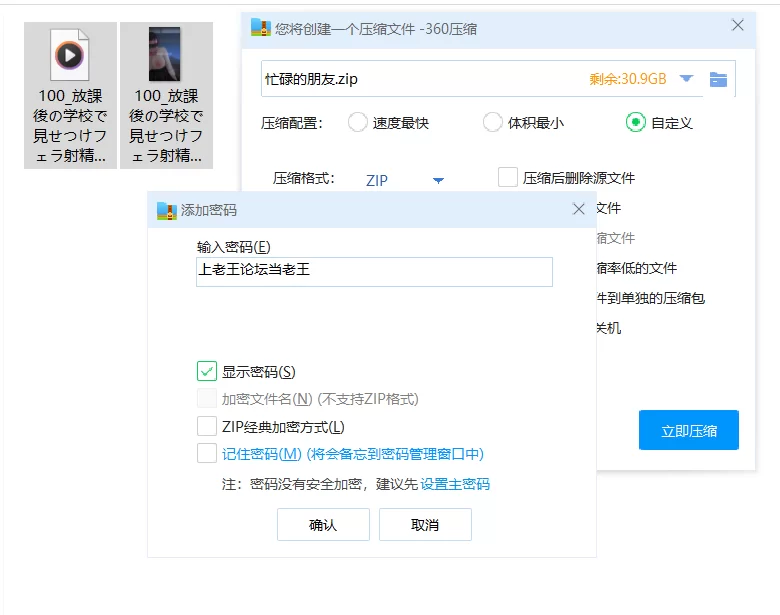Close the 添加密码 dialog

[579, 209]
